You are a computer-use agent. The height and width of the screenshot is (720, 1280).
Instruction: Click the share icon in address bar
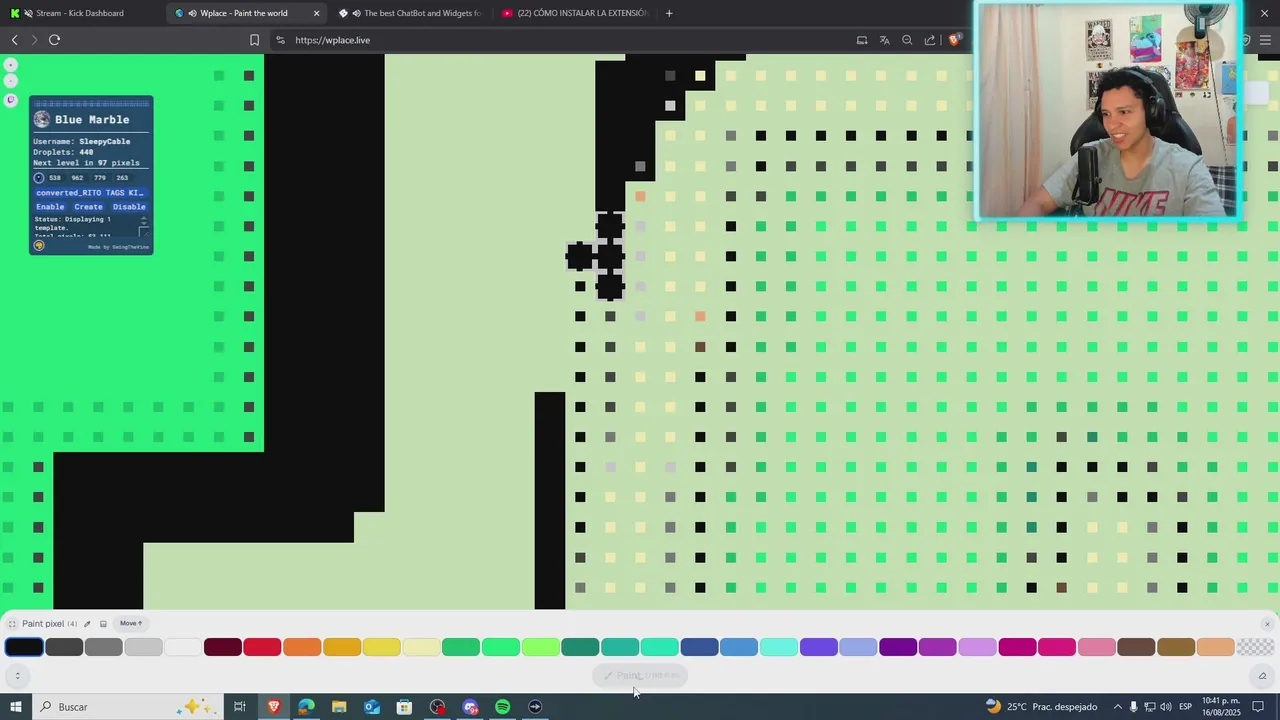[930, 40]
